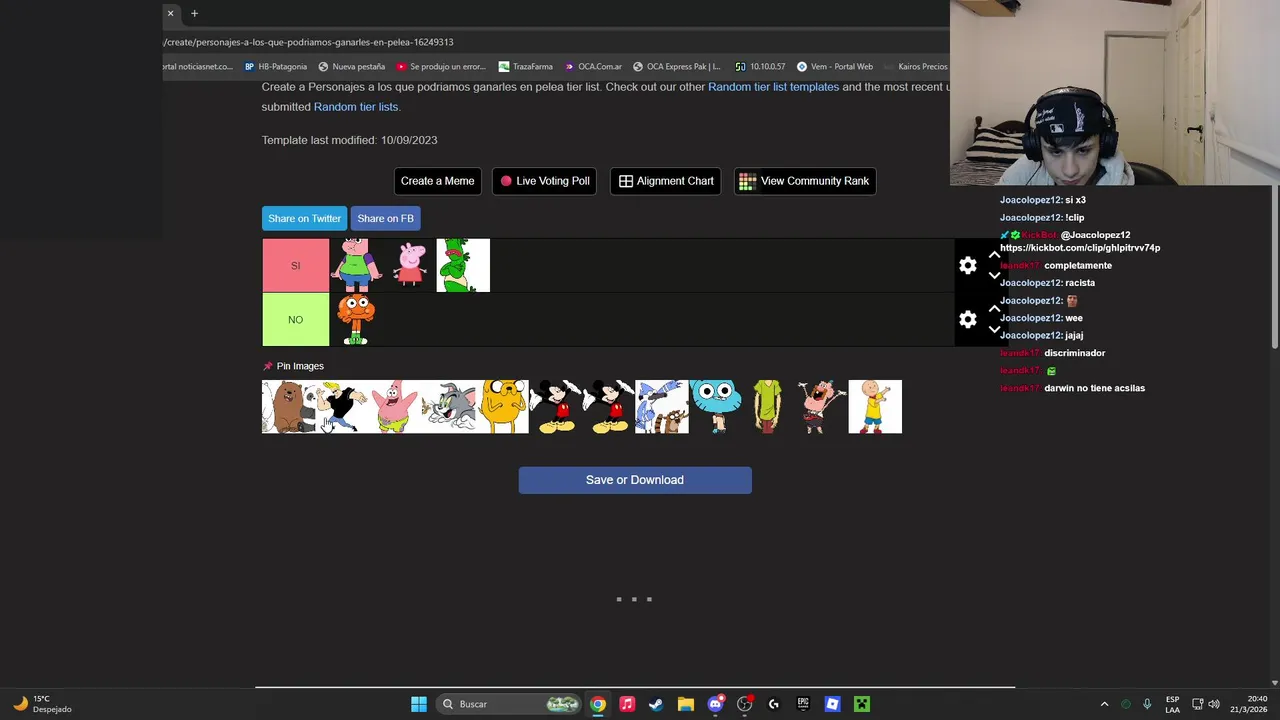1280x720 pixels.
Task: Open the kickbot.com clip link in chat
Action: [1080, 248]
